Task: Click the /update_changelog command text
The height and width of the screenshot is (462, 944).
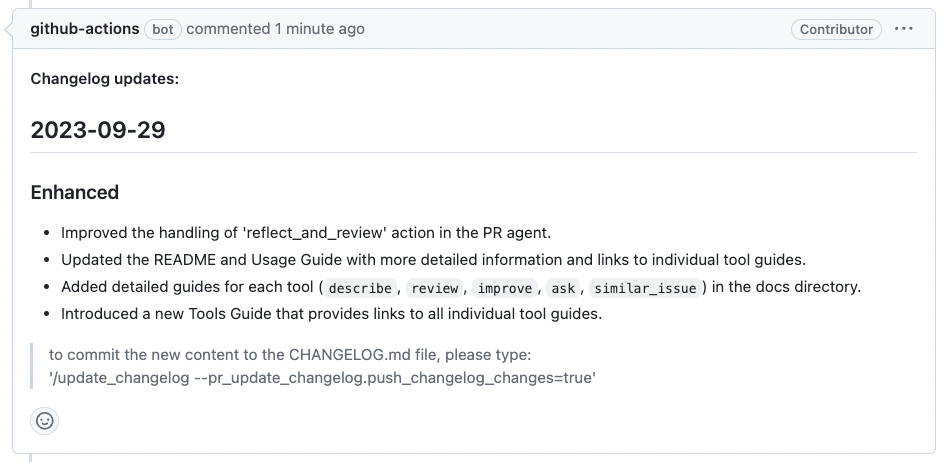Action: tap(323, 378)
